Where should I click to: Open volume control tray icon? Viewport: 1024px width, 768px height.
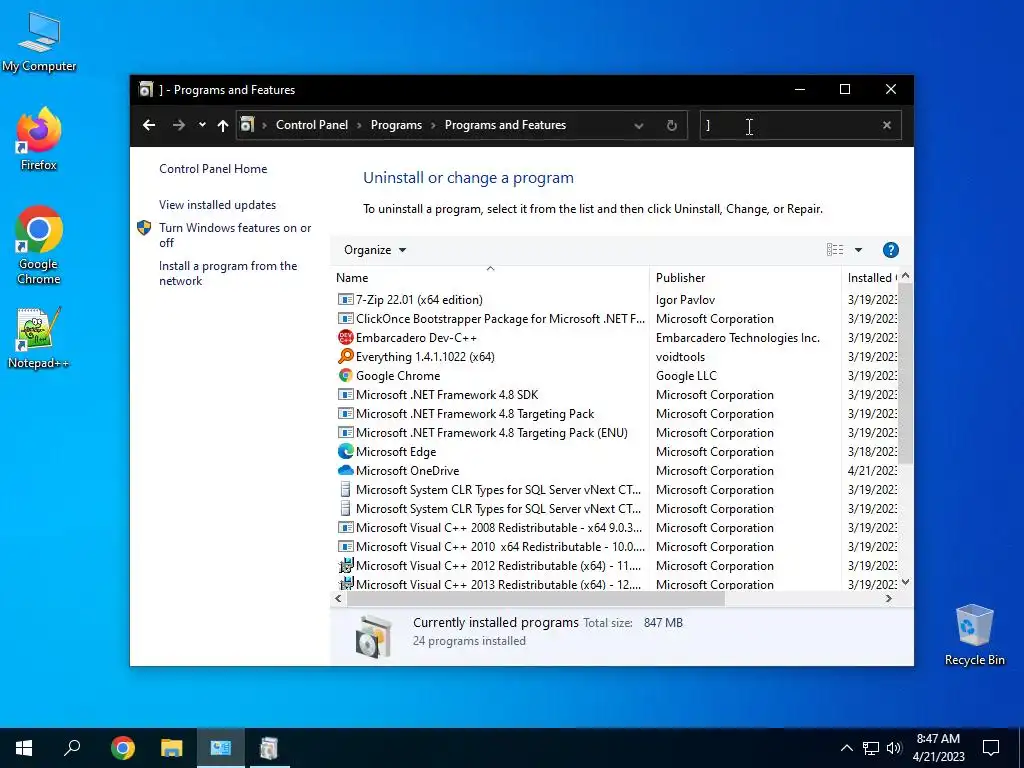tap(894, 748)
